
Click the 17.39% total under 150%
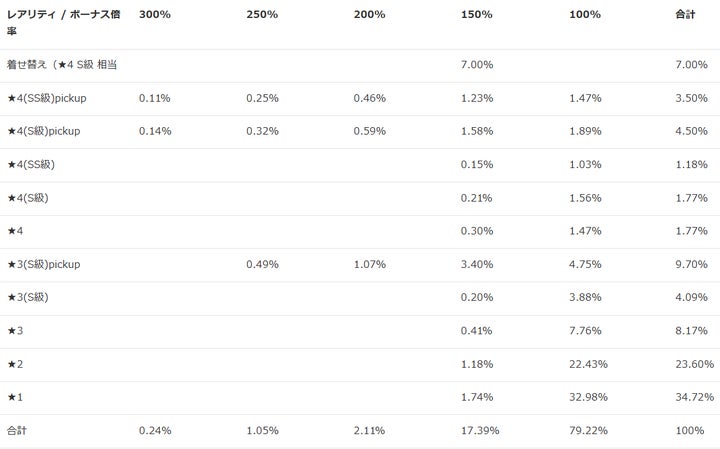point(480,430)
